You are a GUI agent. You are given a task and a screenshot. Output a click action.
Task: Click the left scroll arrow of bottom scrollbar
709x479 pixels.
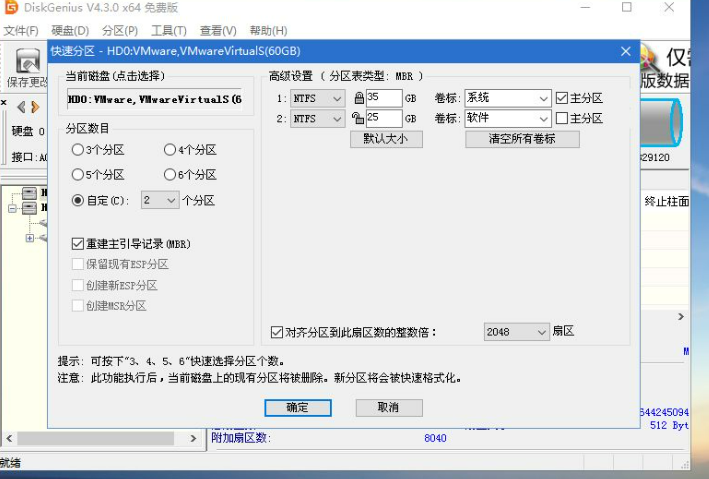coord(9,438)
